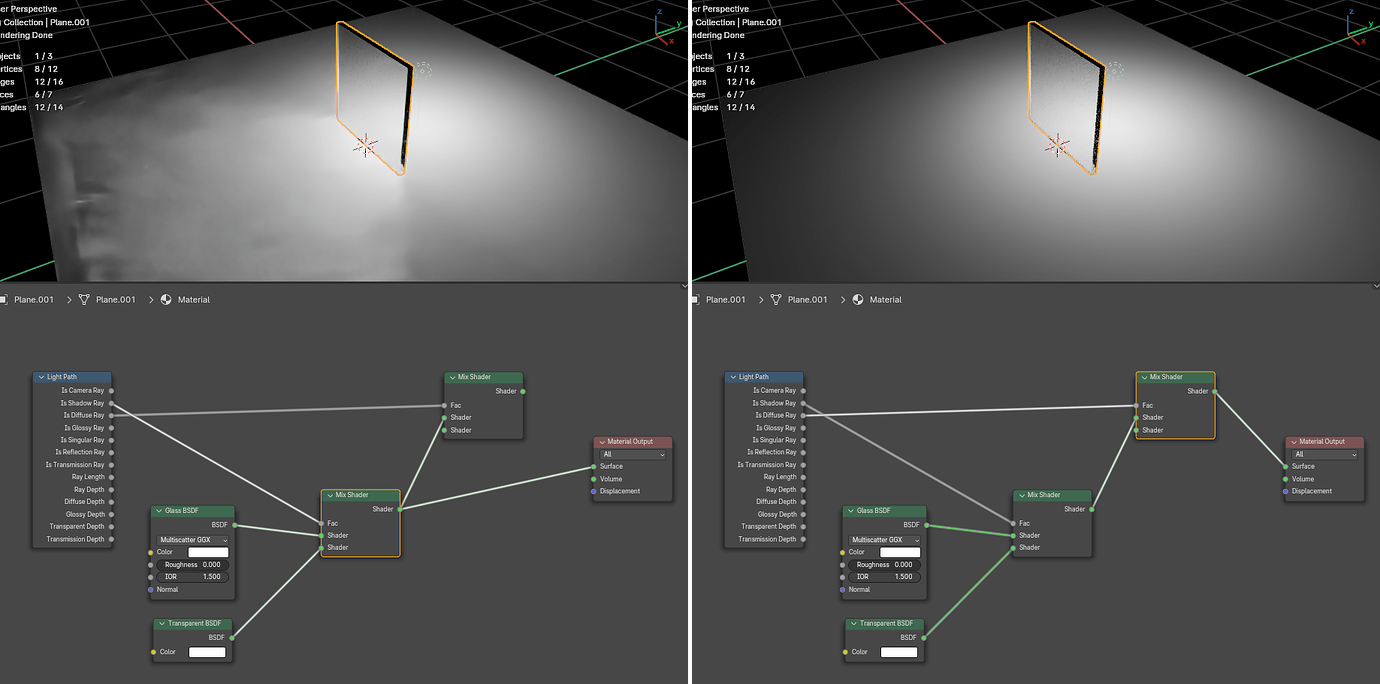Click the Roughness 0.000 field in right editor
This screenshot has width=1380, height=684.
885,565
